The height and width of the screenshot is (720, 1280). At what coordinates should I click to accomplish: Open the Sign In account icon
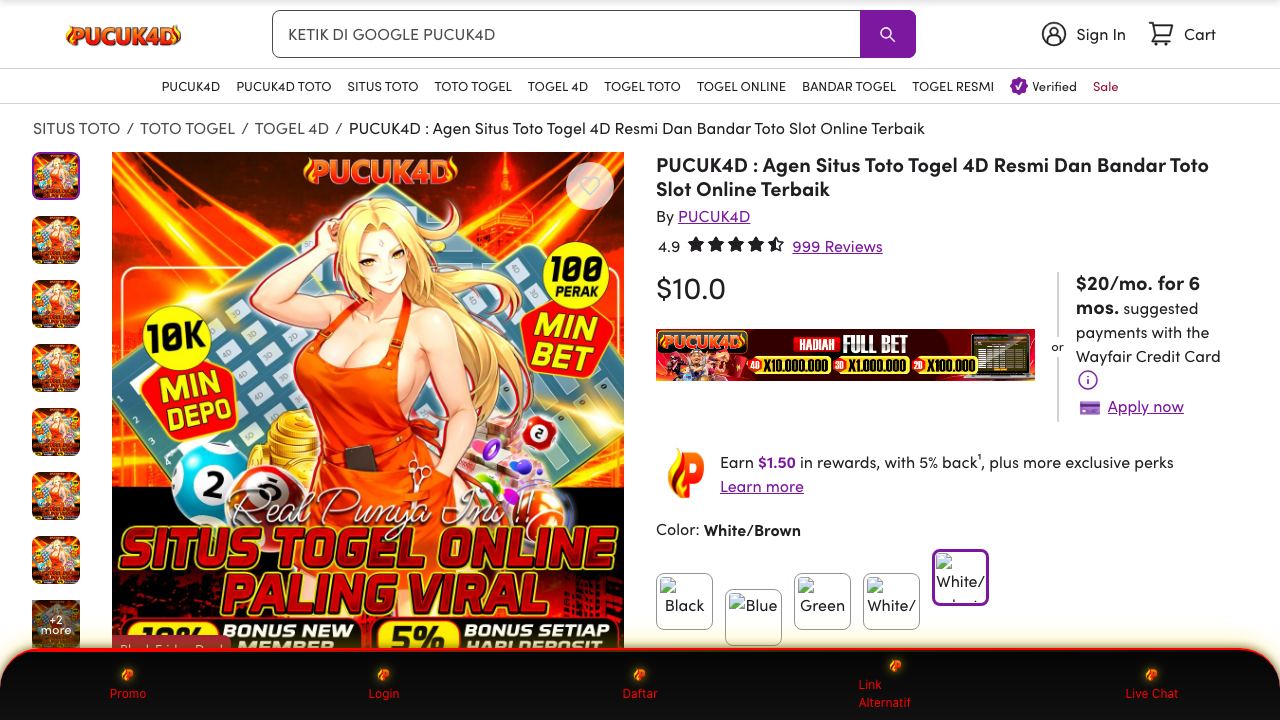tap(1054, 34)
